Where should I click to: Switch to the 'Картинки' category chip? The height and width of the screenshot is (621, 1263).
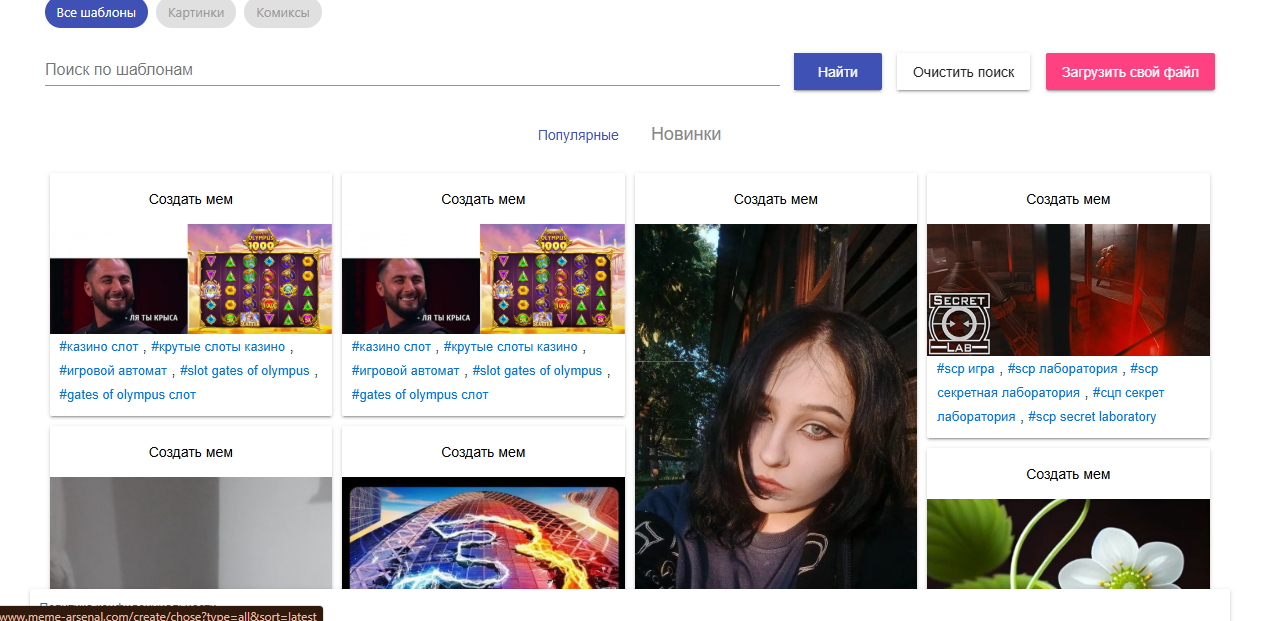point(196,13)
